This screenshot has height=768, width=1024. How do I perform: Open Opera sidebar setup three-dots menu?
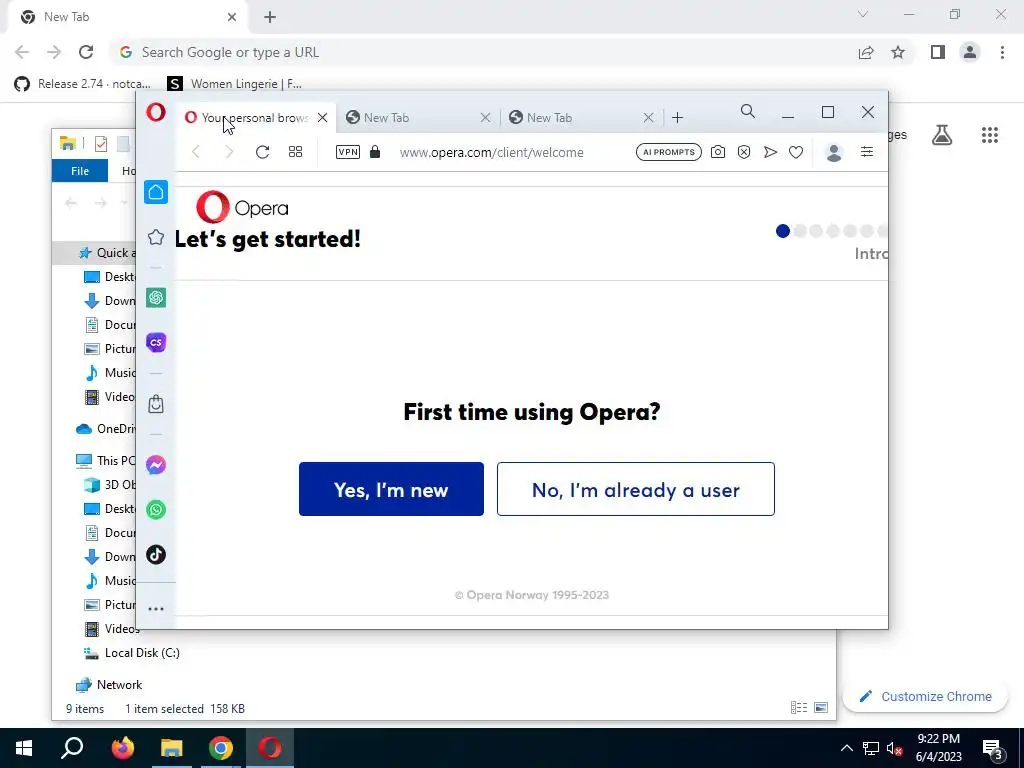click(156, 609)
